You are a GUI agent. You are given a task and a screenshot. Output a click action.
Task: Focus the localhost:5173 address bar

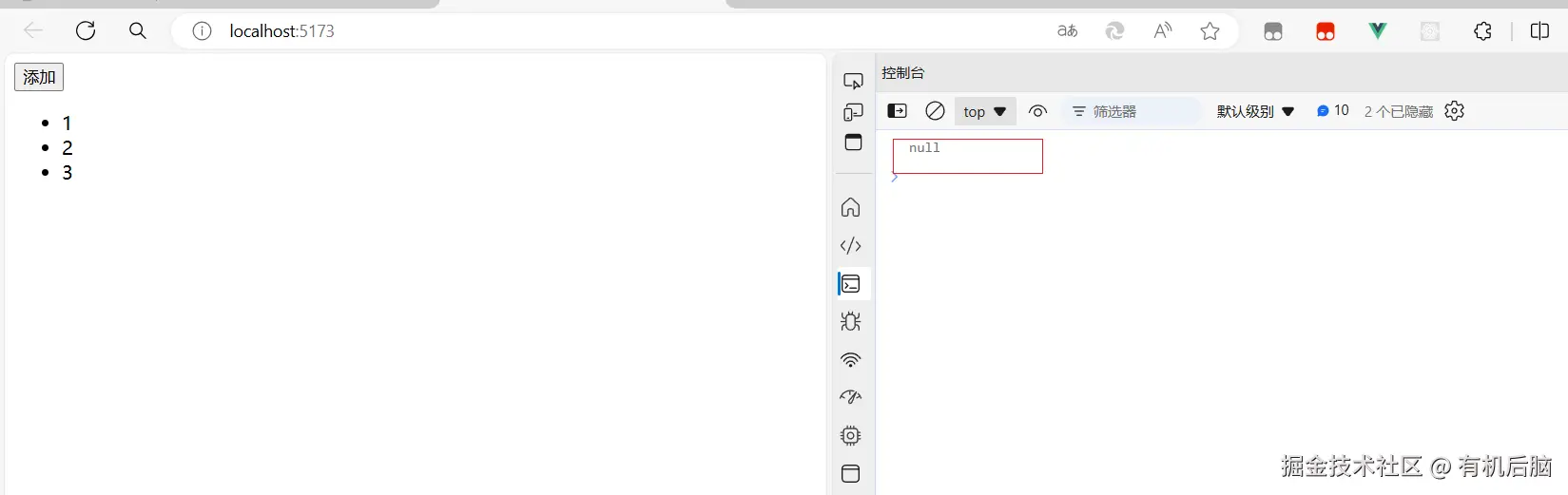(609, 31)
